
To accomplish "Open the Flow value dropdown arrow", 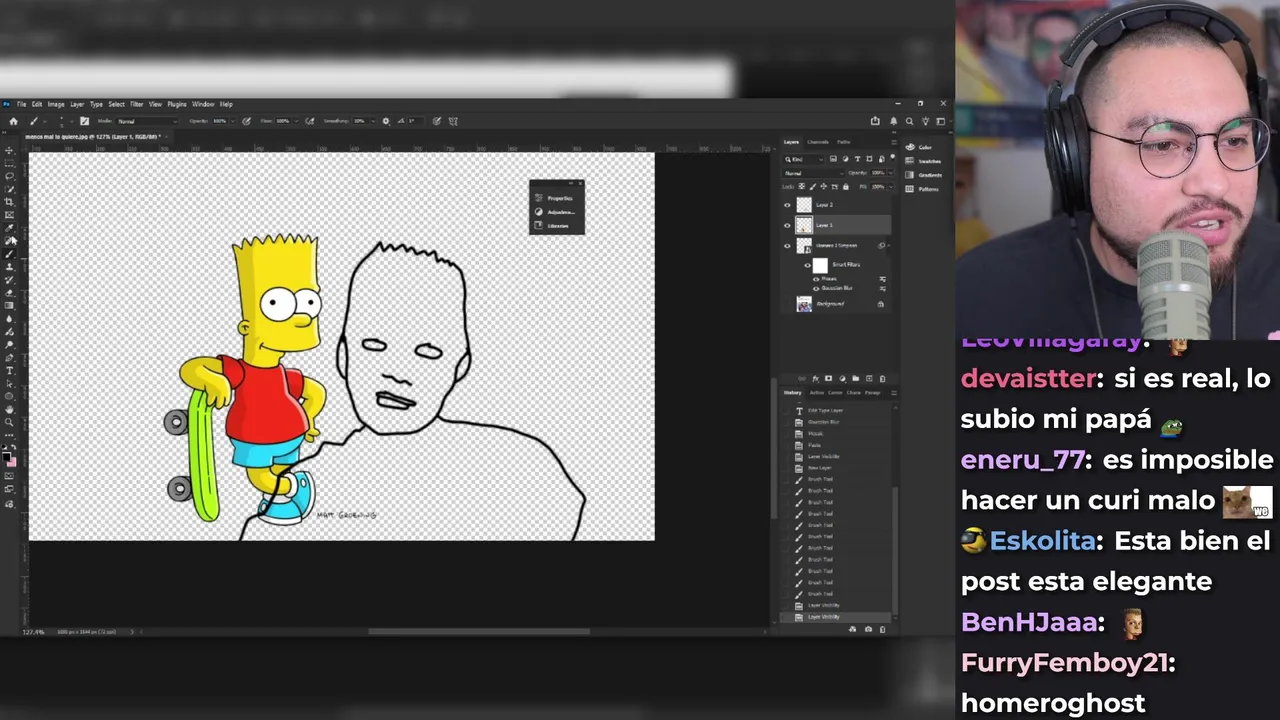I will [x=296, y=121].
